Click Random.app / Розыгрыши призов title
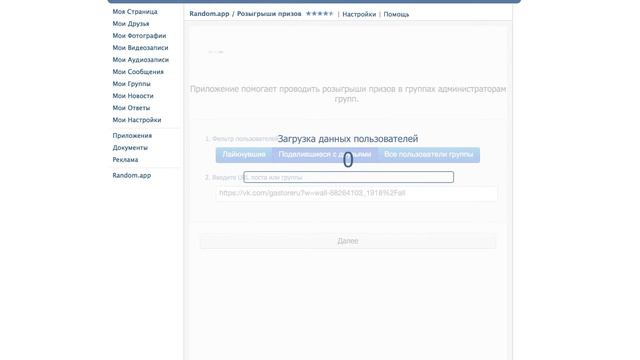The height and width of the screenshot is (360, 640). [245, 14]
